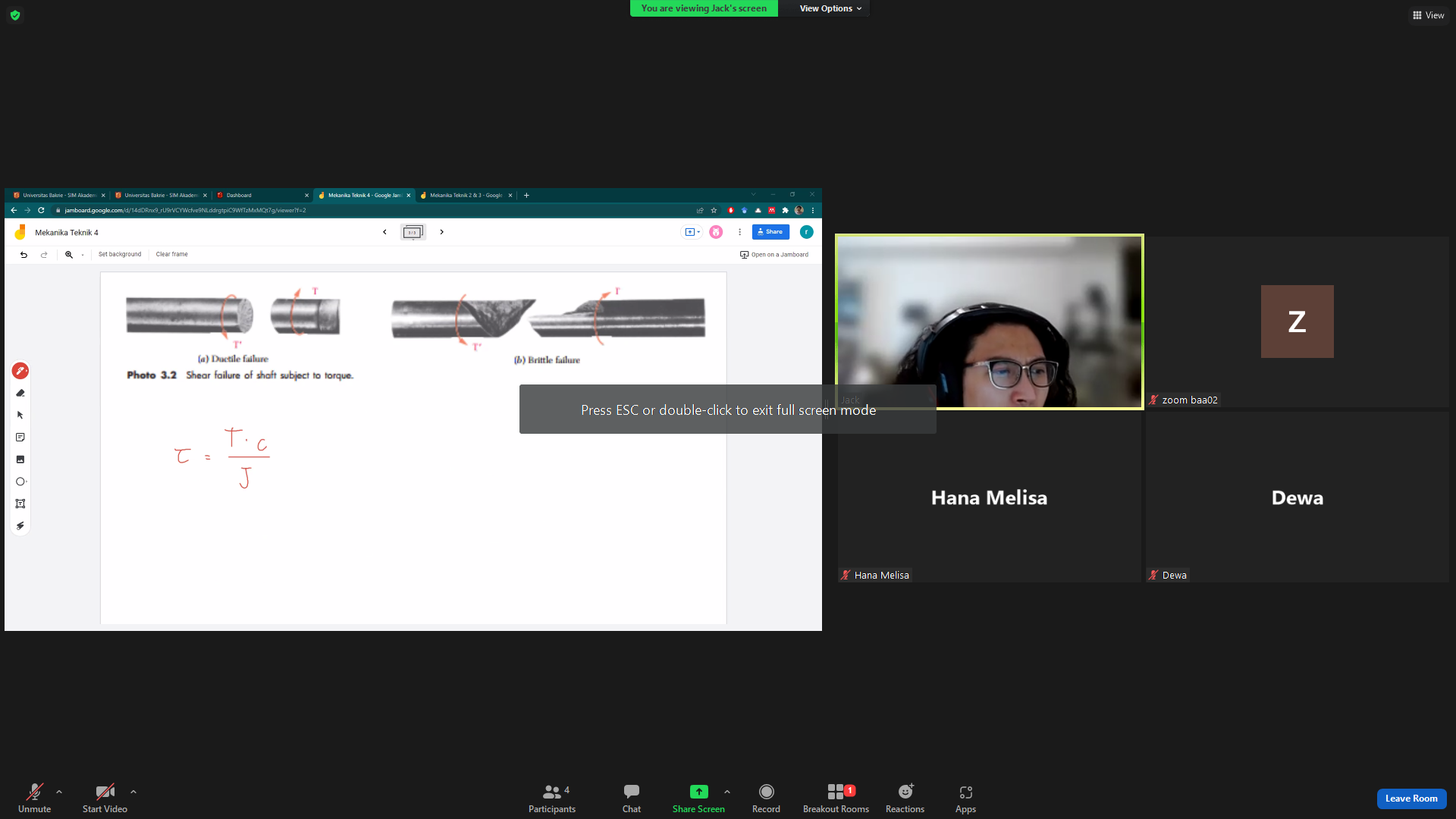Open a new browser tab

(x=526, y=196)
